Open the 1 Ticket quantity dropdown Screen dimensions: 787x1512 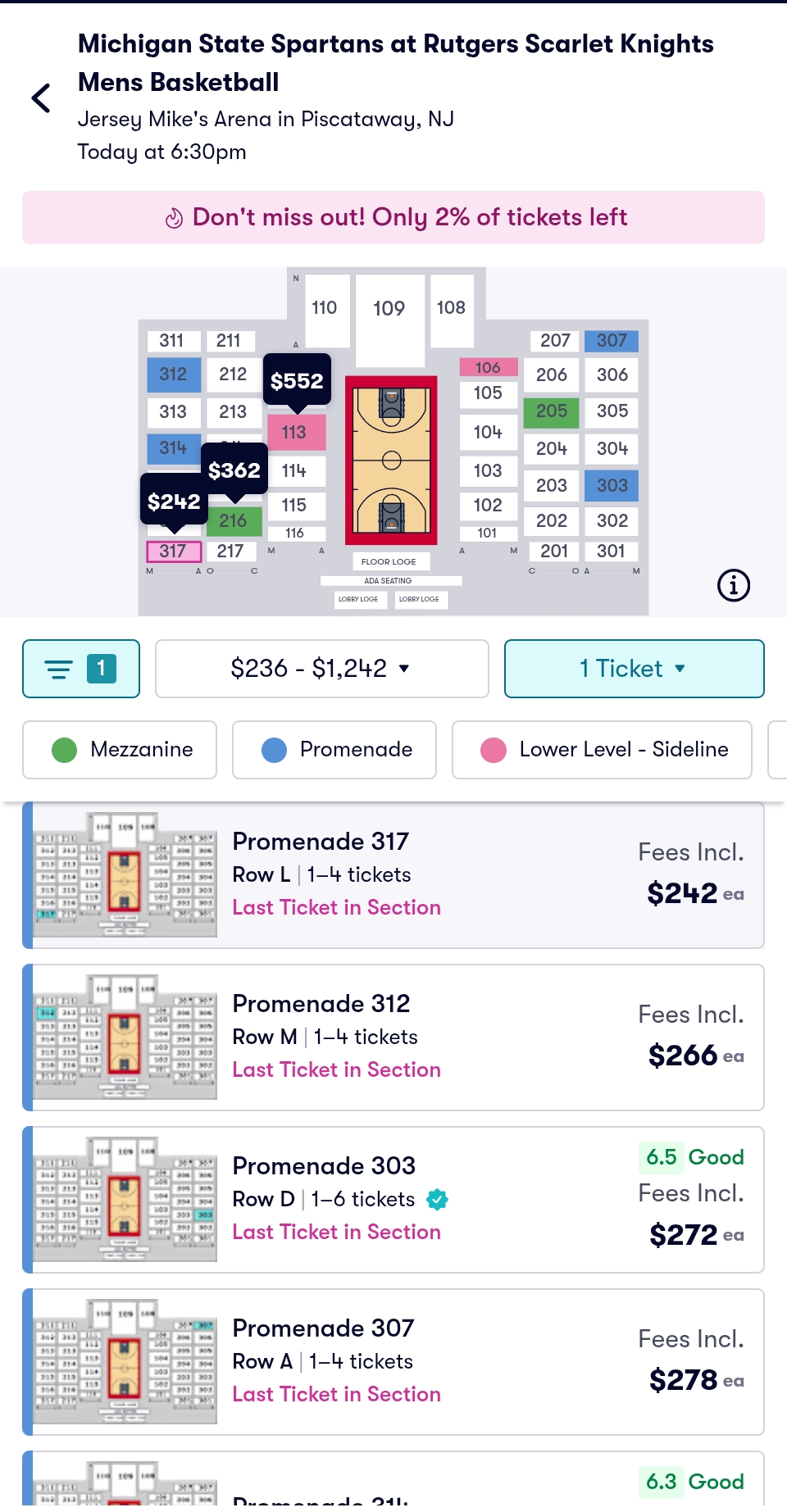634,669
